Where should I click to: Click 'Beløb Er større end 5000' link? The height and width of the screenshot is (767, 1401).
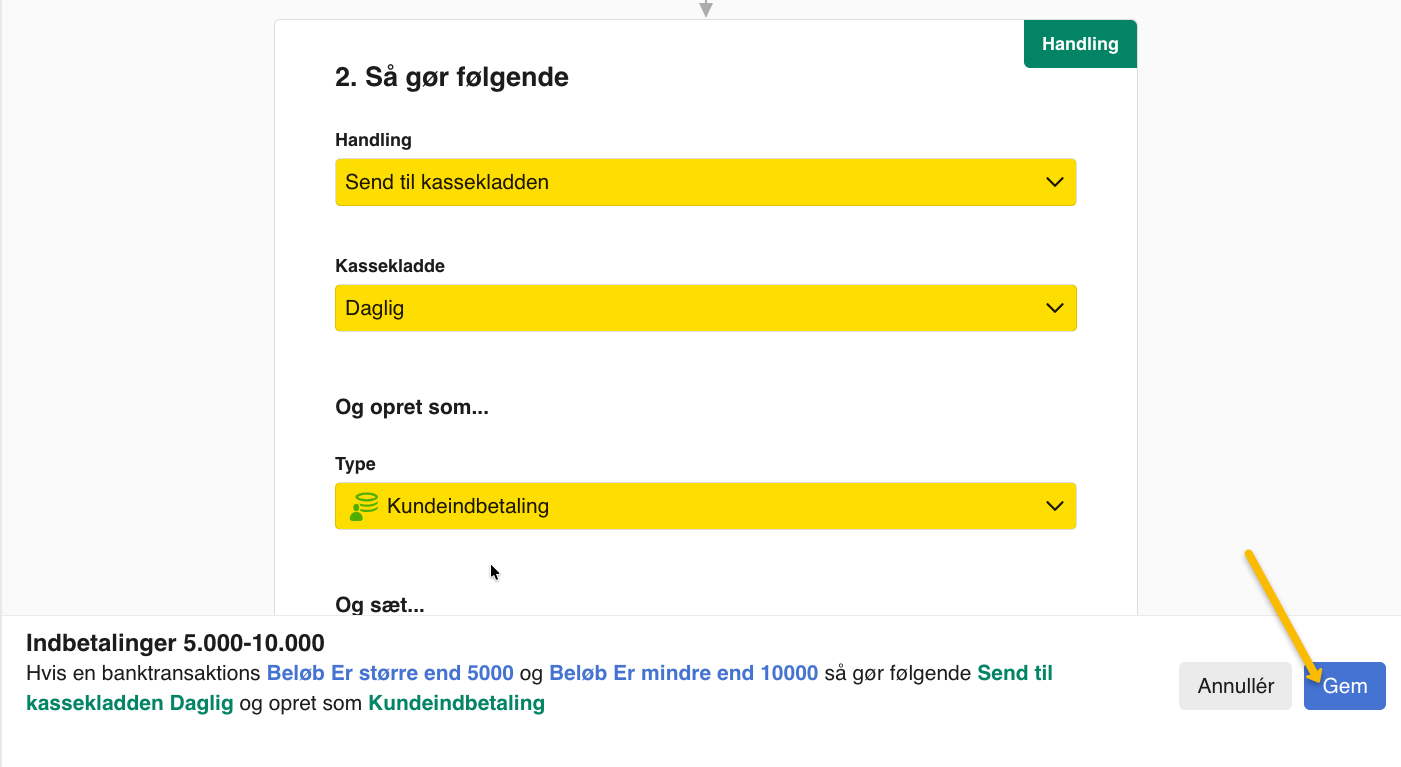tap(390, 673)
